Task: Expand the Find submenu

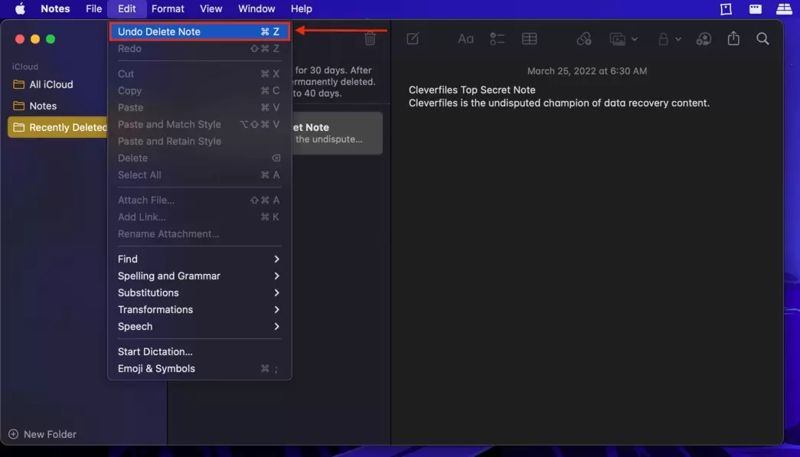Action: coord(199,259)
